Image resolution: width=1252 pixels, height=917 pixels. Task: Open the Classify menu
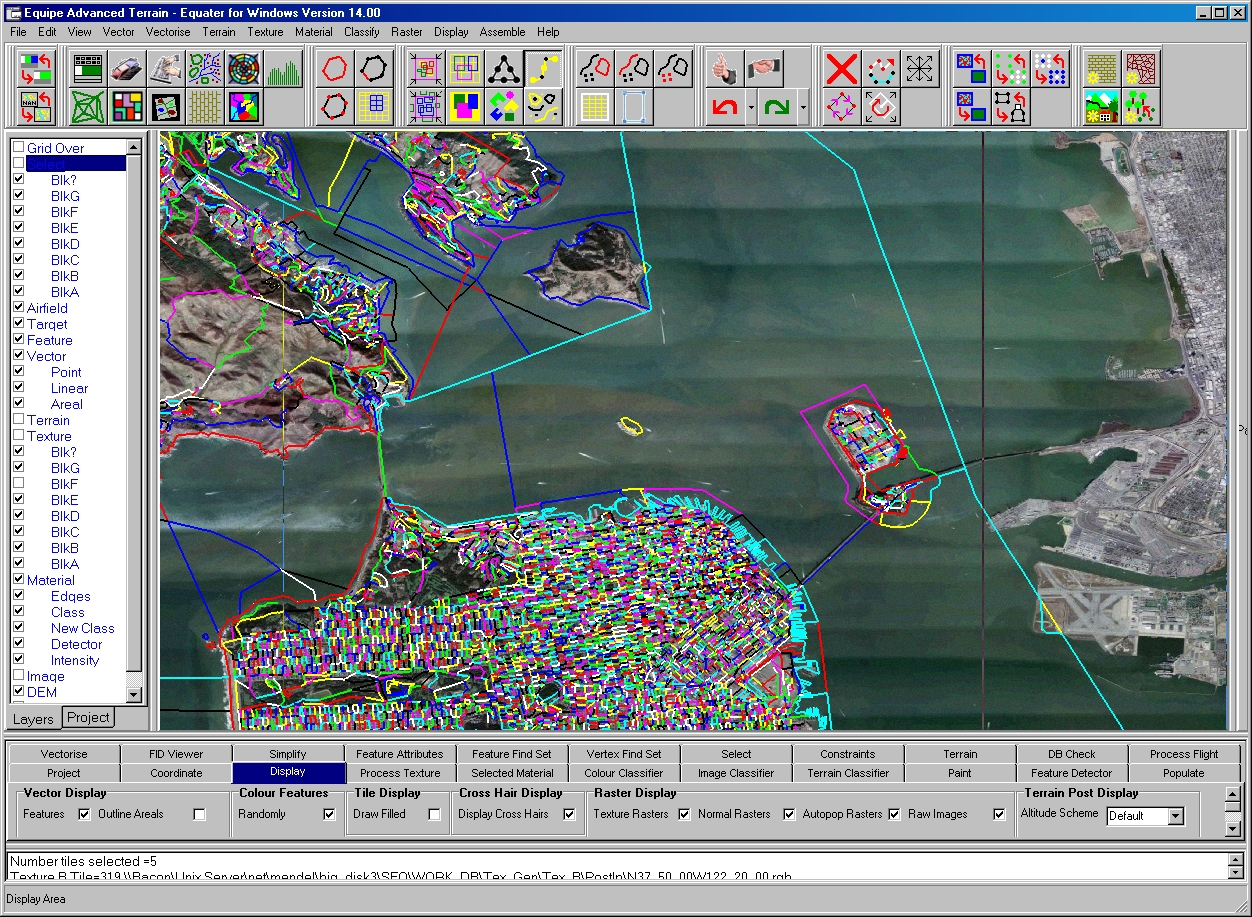(x=362, y=32)
